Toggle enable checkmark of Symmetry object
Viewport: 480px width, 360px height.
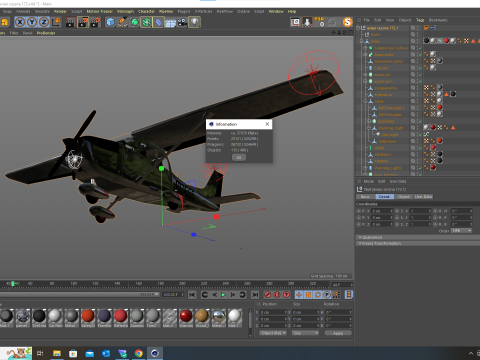(x=420, y=121)
